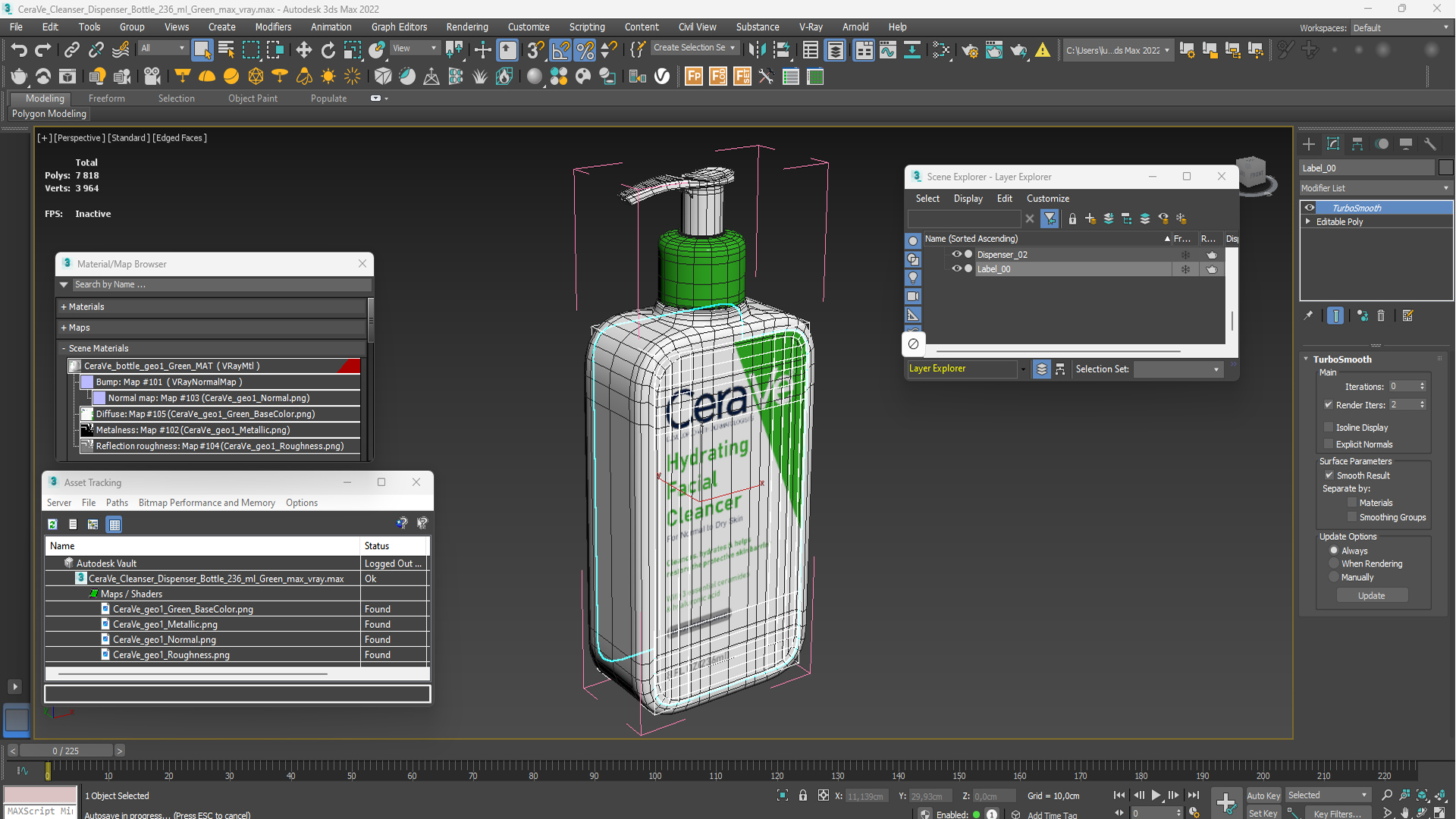
Task: Open Paths menu in Asset Tracking
Action: click(x=117, y=503)
